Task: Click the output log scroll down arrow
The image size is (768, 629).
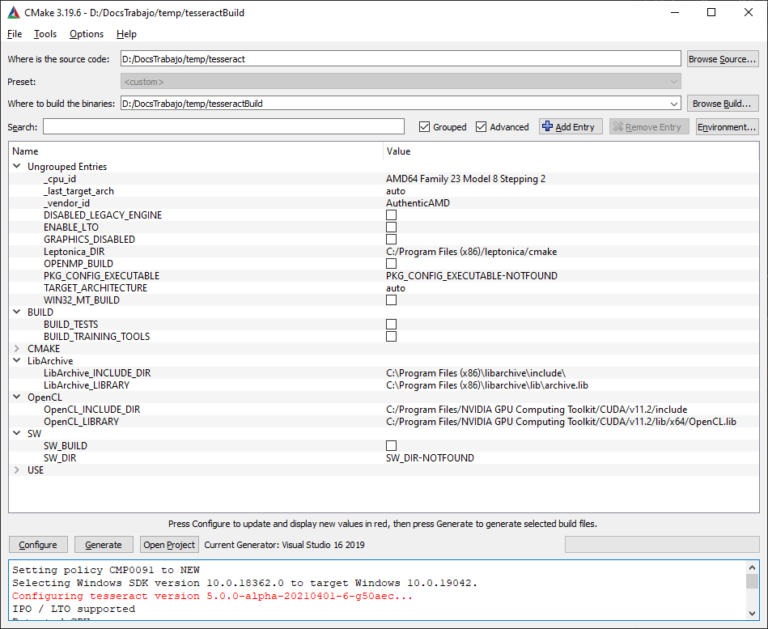Action: click(752, 613)
